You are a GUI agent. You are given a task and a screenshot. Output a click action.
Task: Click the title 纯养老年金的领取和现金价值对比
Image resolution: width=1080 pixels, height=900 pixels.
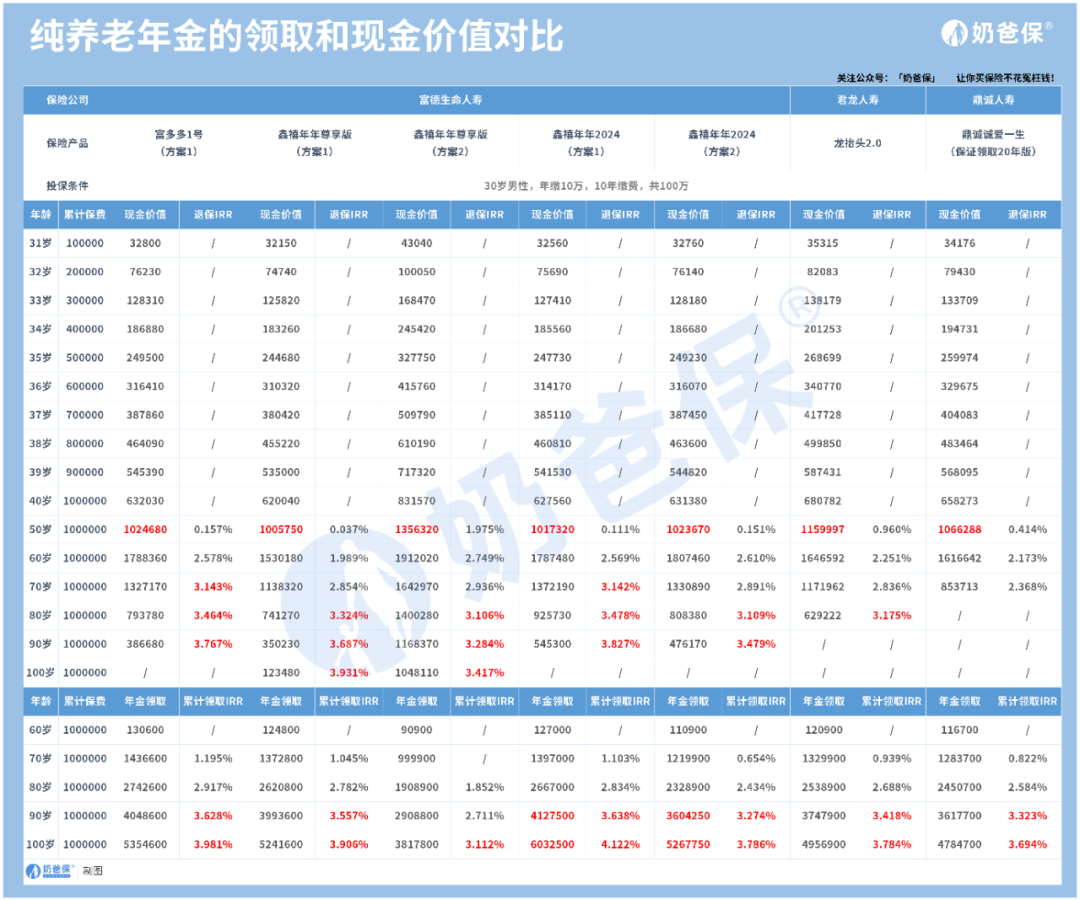click(297, 36)
